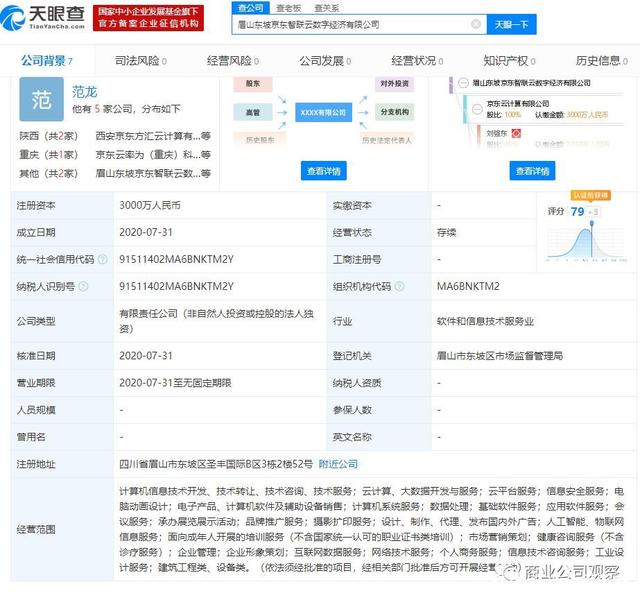Click the 眉山市东坡区市场监督管理局 value
The image size is (640, 600).
pyautogui.click(x=500, y=356)
